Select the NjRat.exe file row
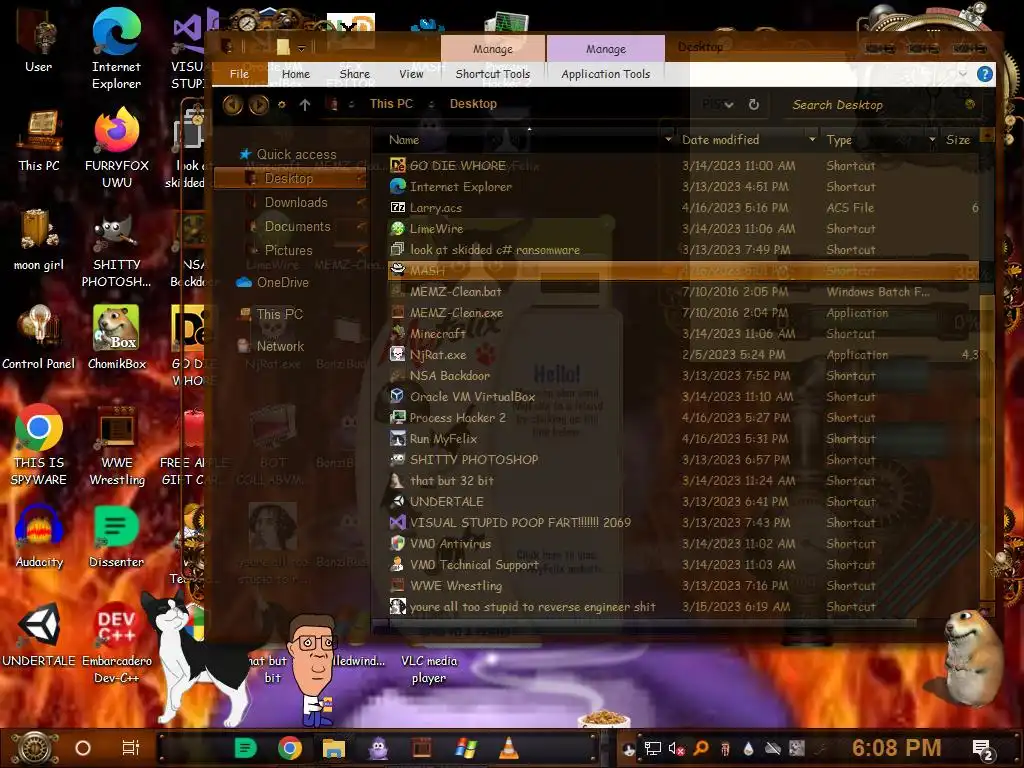Image resolution: width=1024 pixels, height=768 pixels. click(x=683, y=355)
